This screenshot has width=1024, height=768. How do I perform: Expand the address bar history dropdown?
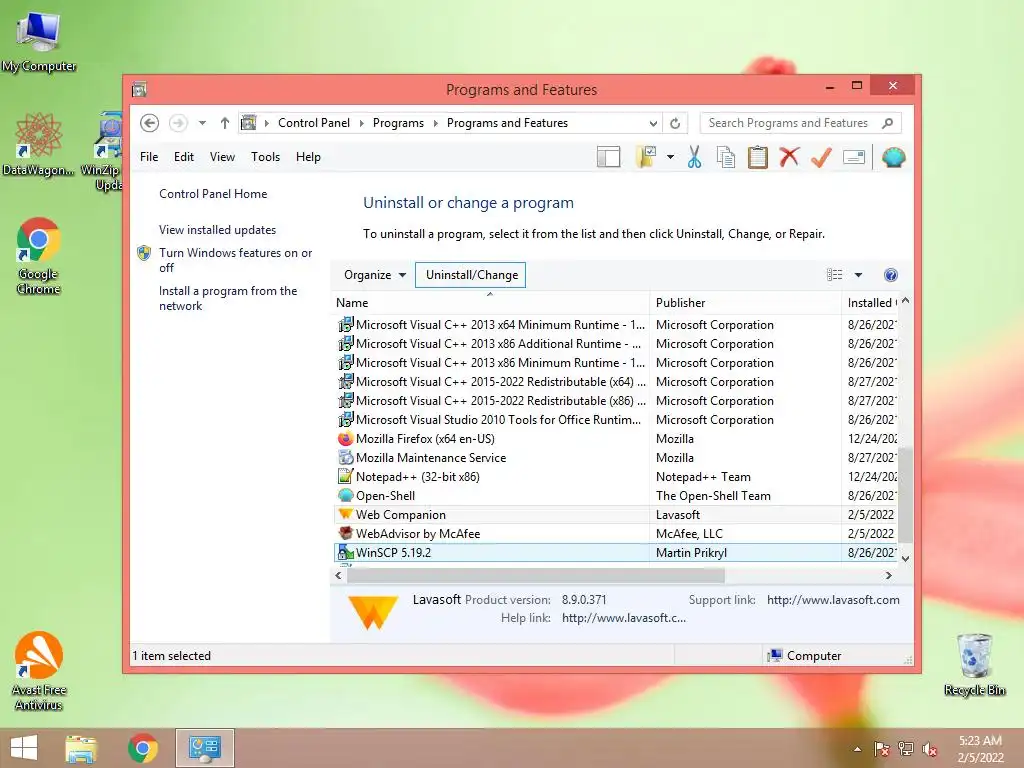pyautogui.click(x=653, y=123)
